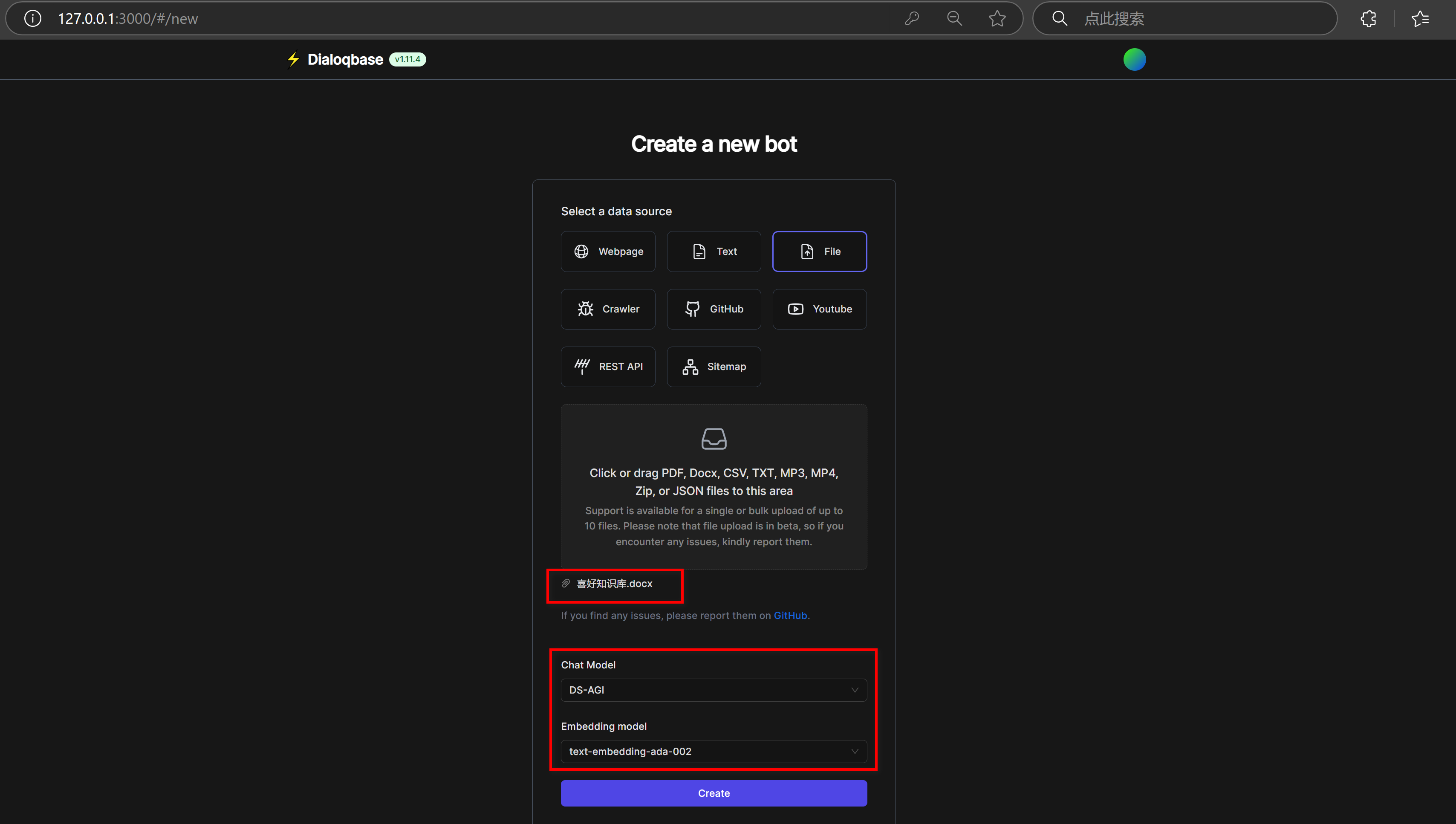Open the saved passwords key icon
The height and width of the screenshot is (824, 1456).
[912, 19]
